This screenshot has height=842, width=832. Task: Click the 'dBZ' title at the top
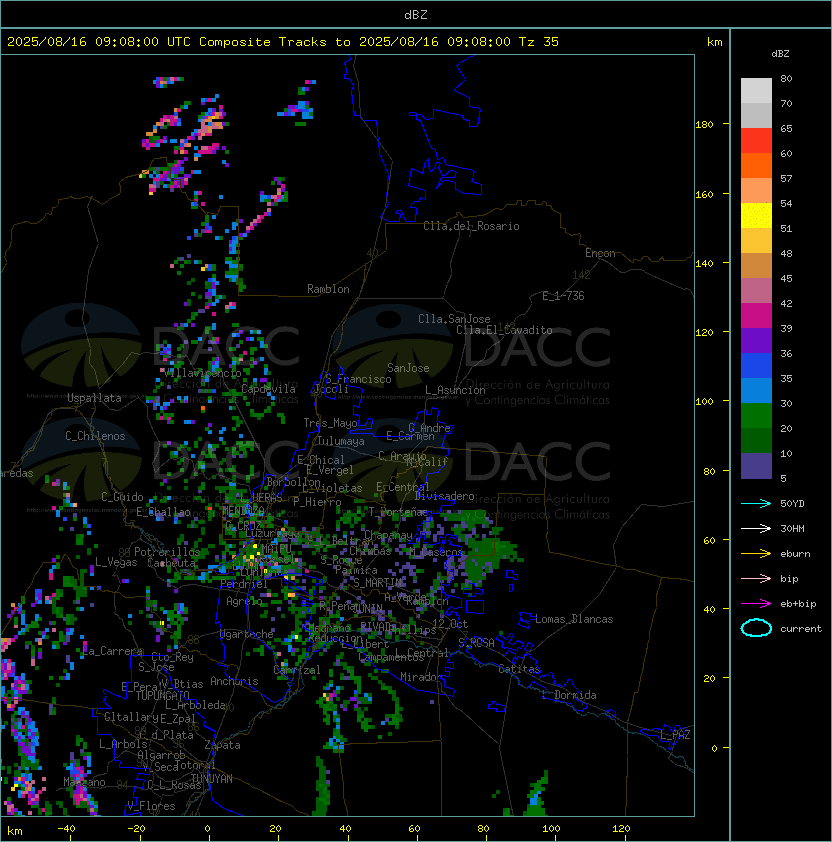point(416,15)
